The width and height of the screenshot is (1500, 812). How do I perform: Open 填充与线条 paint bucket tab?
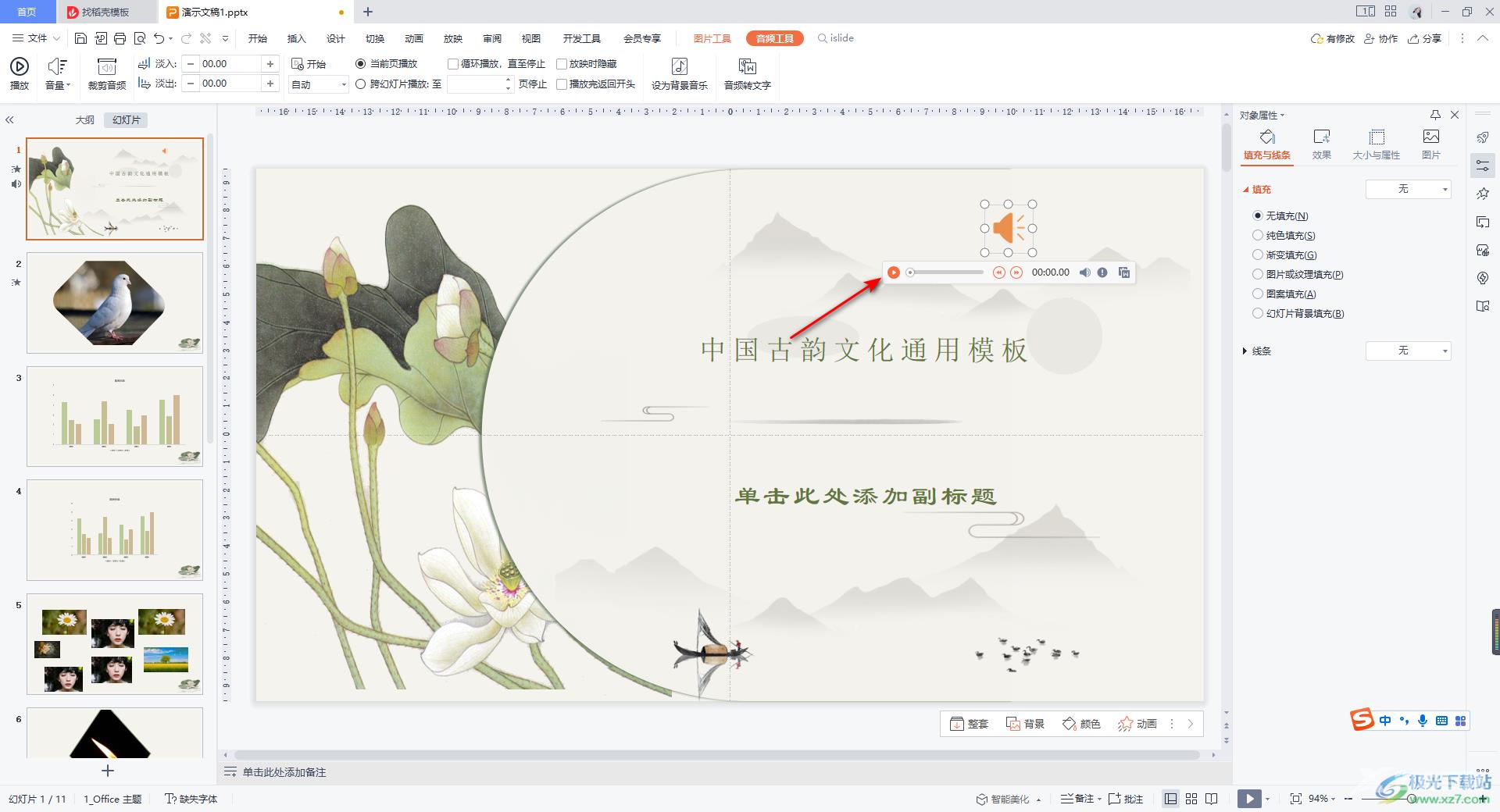point(1267,145)
